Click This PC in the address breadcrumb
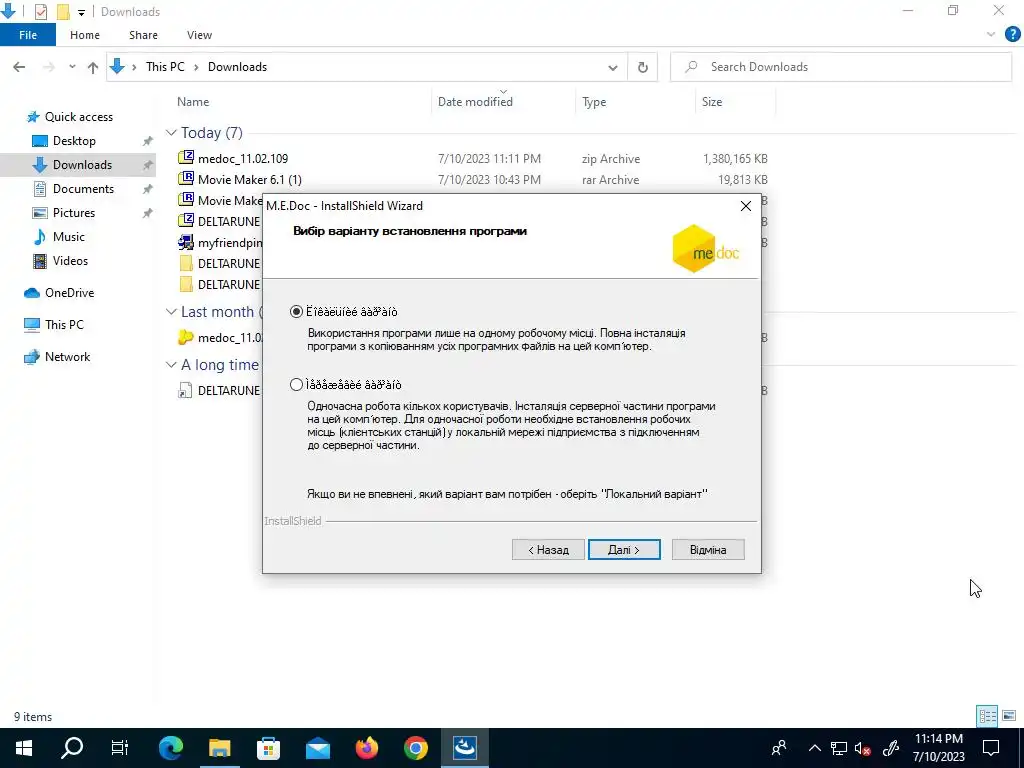Screen dimensions: 1024x768 [x=165, y=67]
